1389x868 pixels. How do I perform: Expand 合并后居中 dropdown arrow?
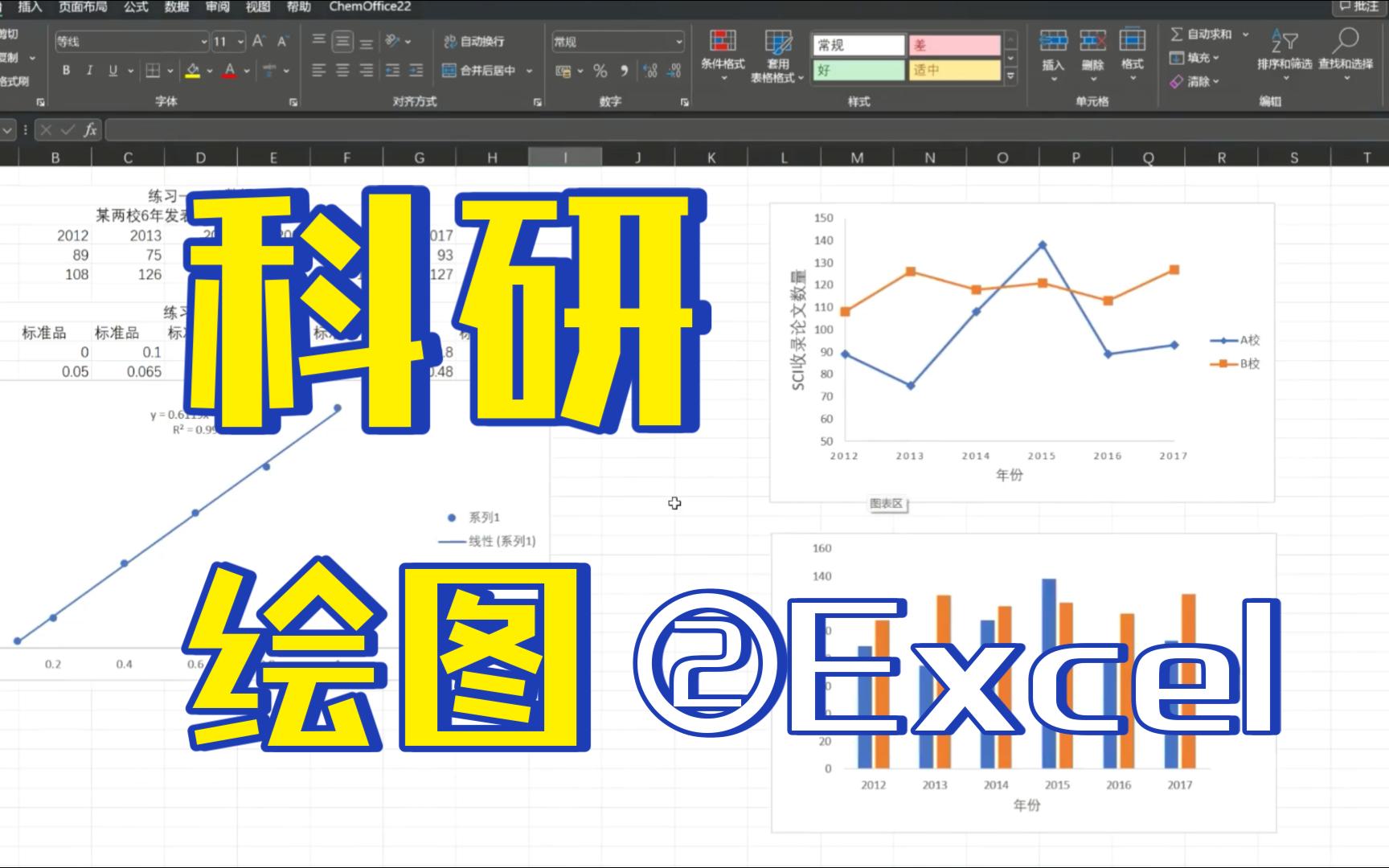[x=530, y=71]
